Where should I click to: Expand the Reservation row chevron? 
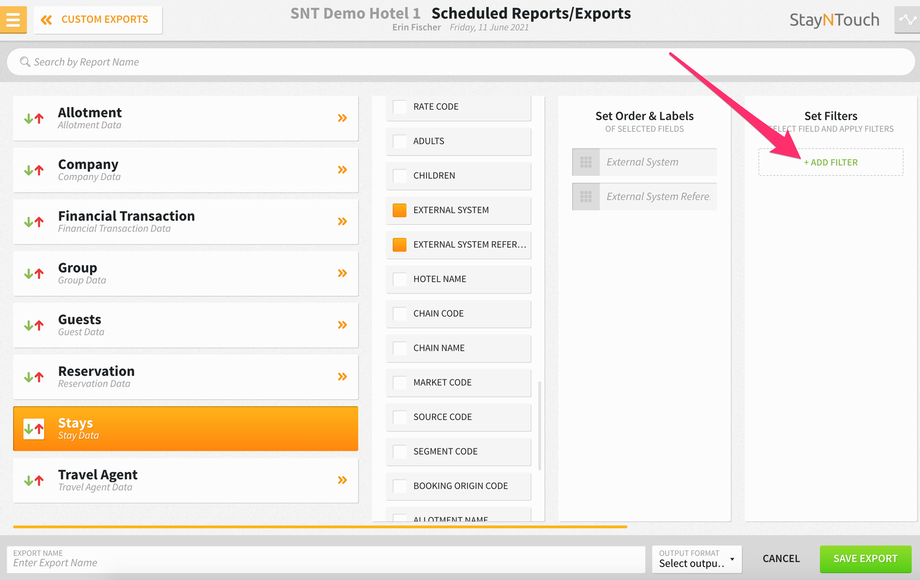tap(342, 376)
